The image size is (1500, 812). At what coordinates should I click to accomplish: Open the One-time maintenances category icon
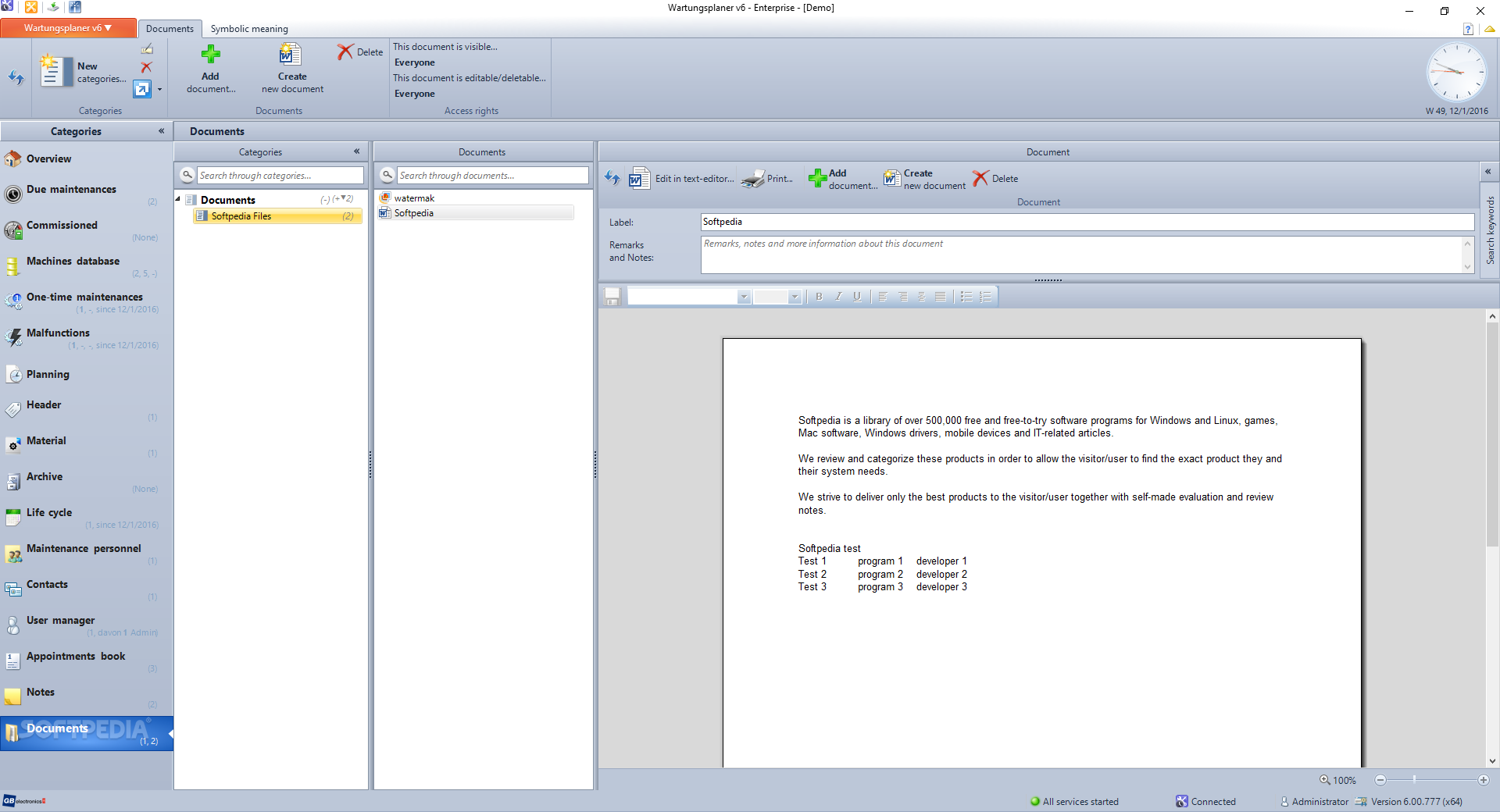(13, 301)
